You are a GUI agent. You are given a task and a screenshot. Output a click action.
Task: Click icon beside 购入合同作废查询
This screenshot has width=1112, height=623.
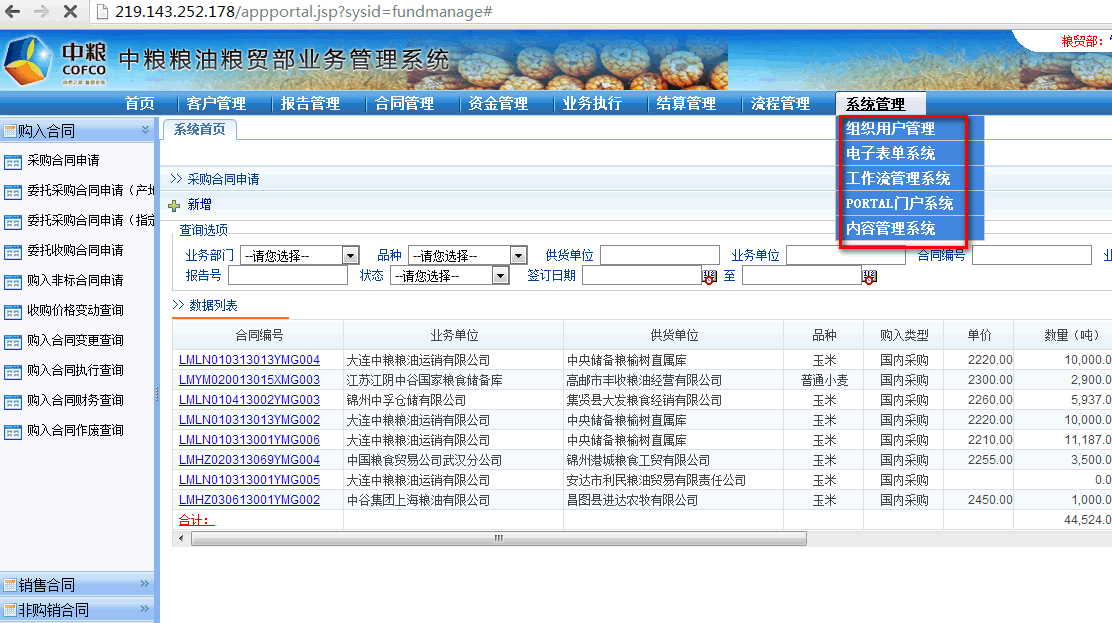13,432
